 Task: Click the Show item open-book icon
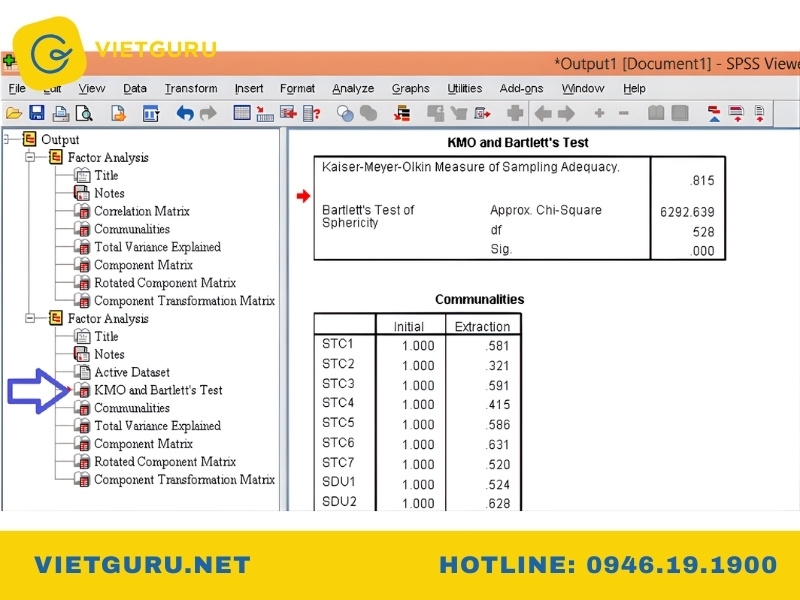coord(656,113)
